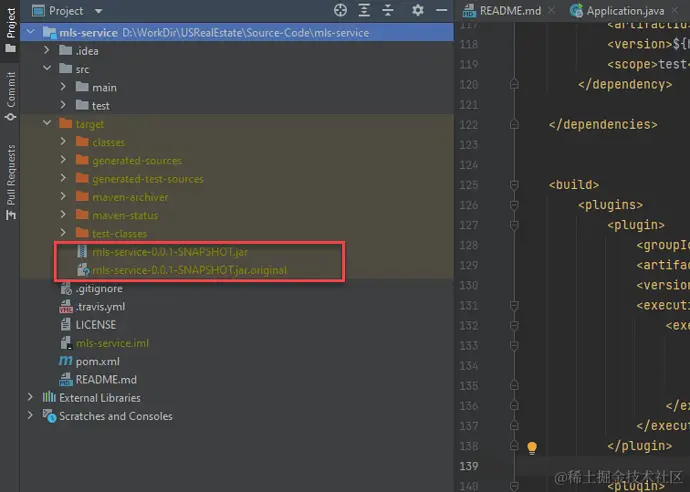Open the Project view dropdown arrow
The width and height of the screenshot is (690, 492).
pyautogui.click(x=99, y=11)
